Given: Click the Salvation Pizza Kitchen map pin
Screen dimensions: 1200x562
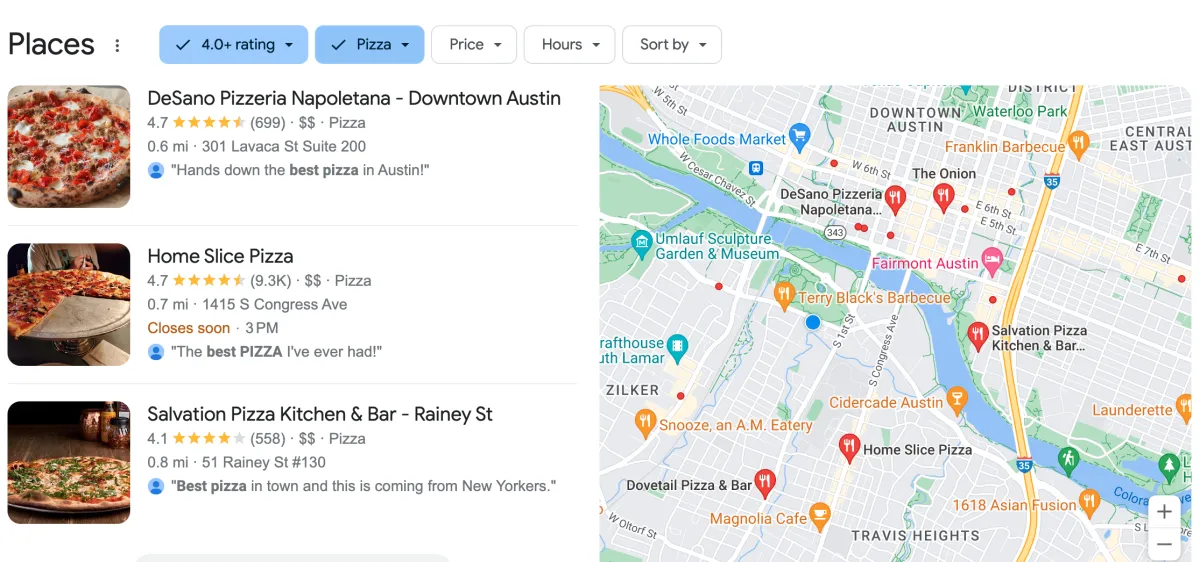Looking at the screenshot, I should pos(978,335).
